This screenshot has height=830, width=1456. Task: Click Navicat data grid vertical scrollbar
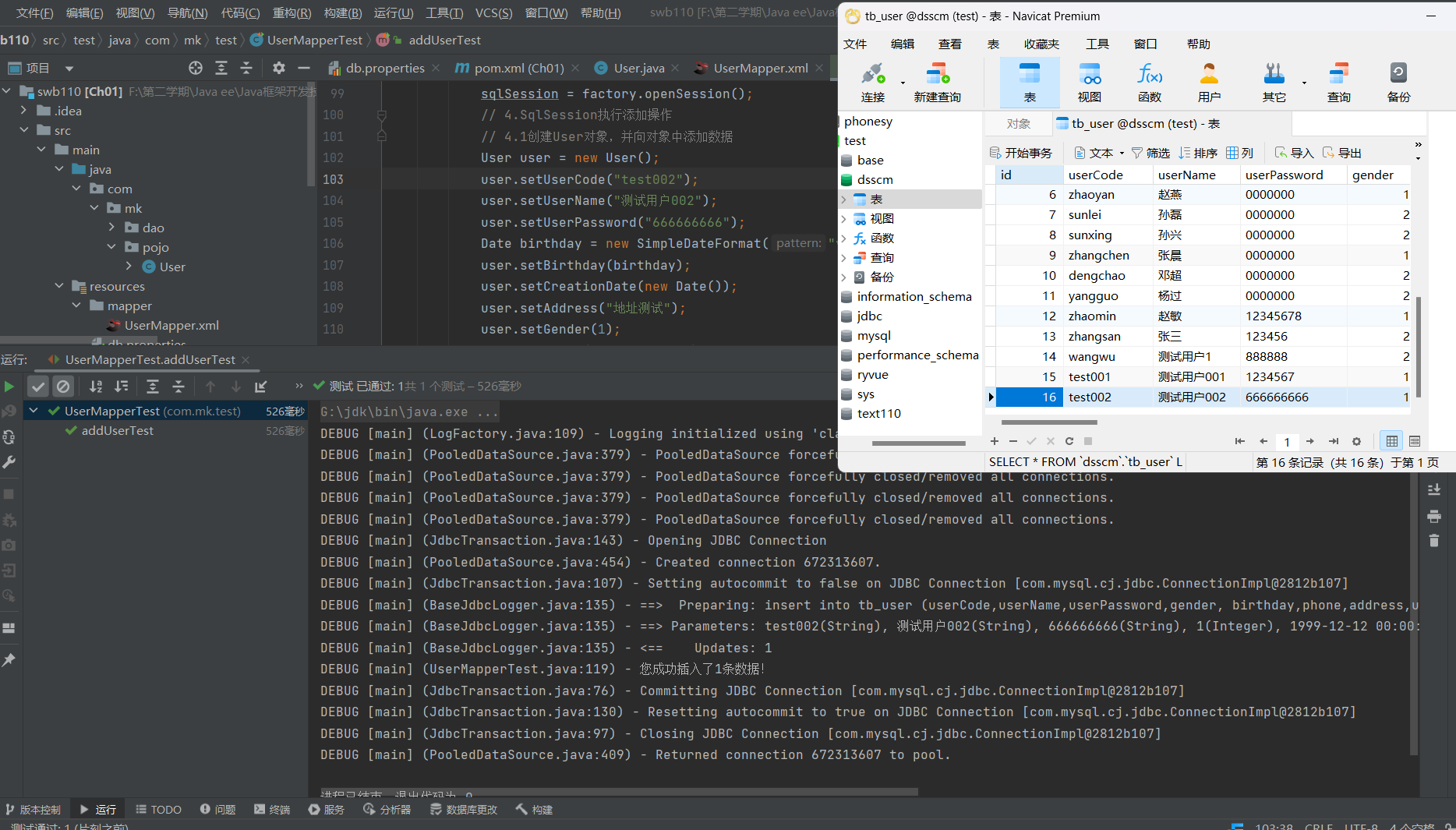[x=1419, y=347]
